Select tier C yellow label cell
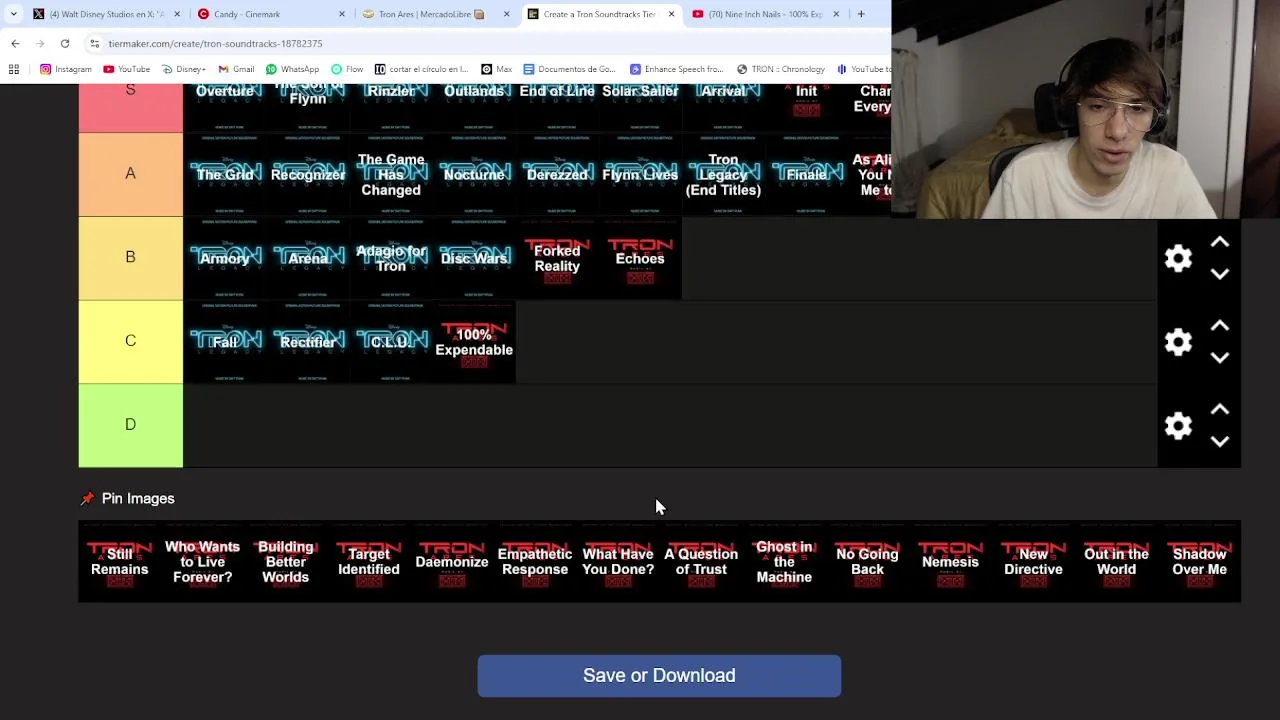This screenshot has width=1280, height=720. pyautogui.click(x=130, y=342)
